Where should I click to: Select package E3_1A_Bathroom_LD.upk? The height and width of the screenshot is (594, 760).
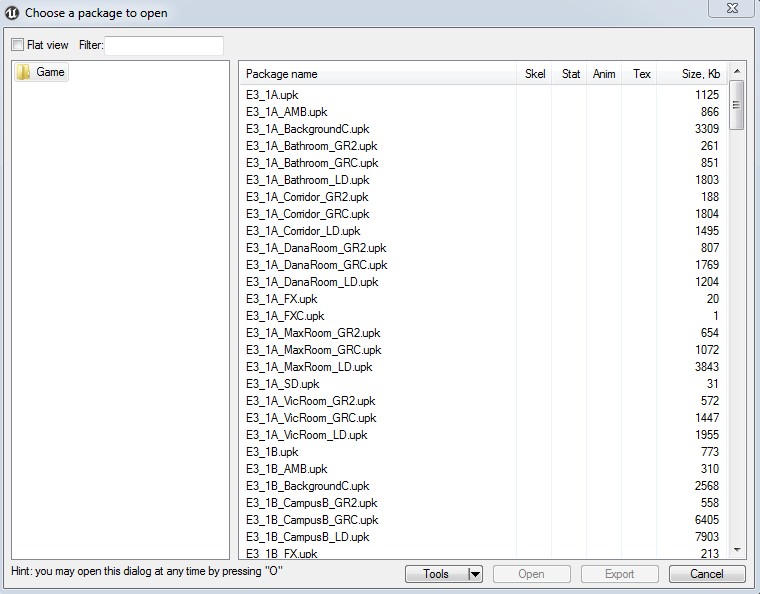tap(483, 180)
